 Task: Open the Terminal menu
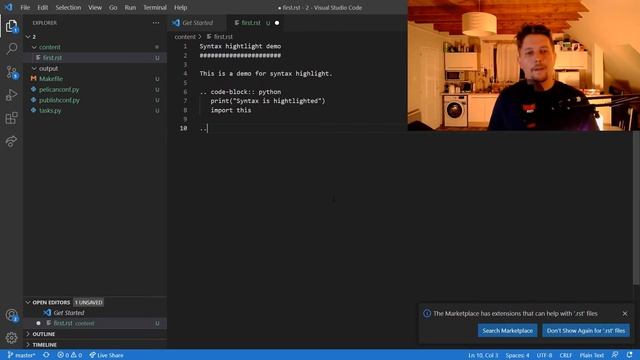coord(155,7)
